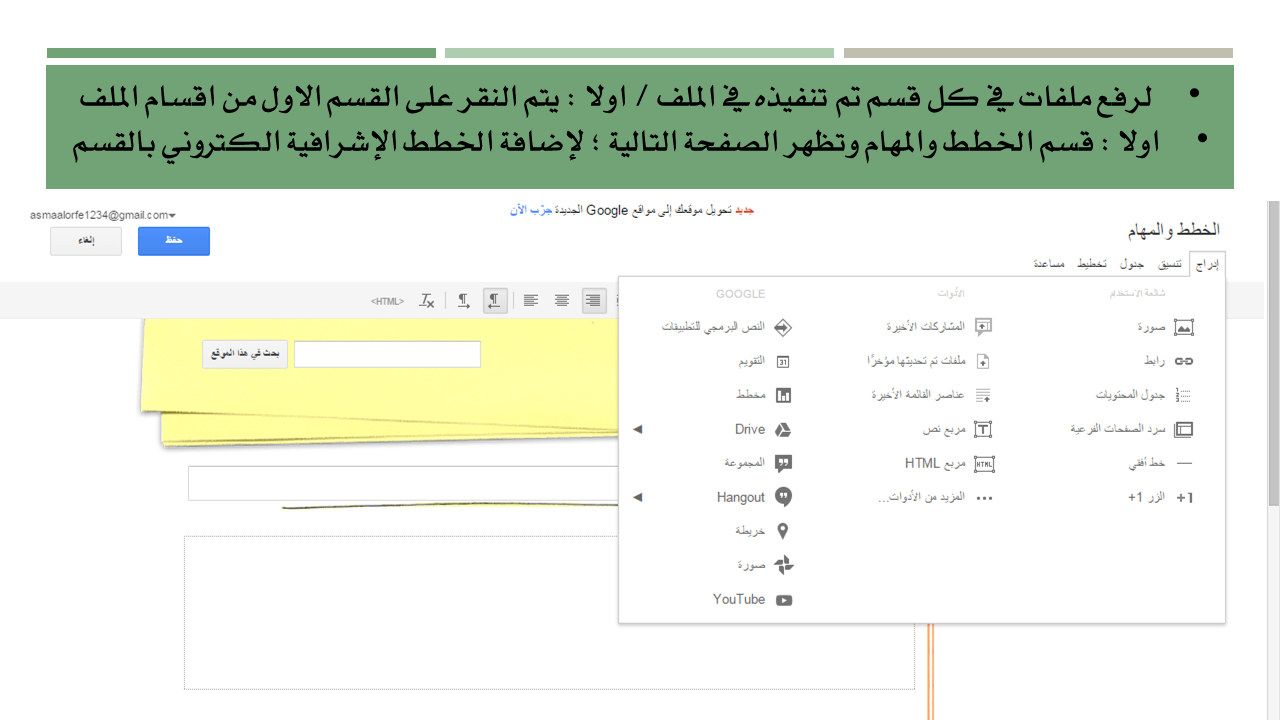Click the blue Save (حفظ) button

click(x=174, y=241)
